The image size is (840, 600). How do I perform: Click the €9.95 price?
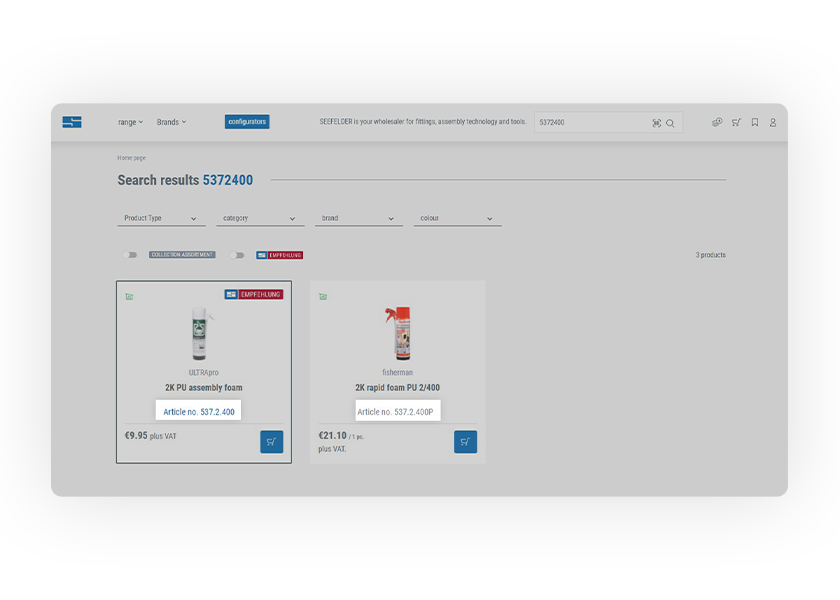coord(136,436)
